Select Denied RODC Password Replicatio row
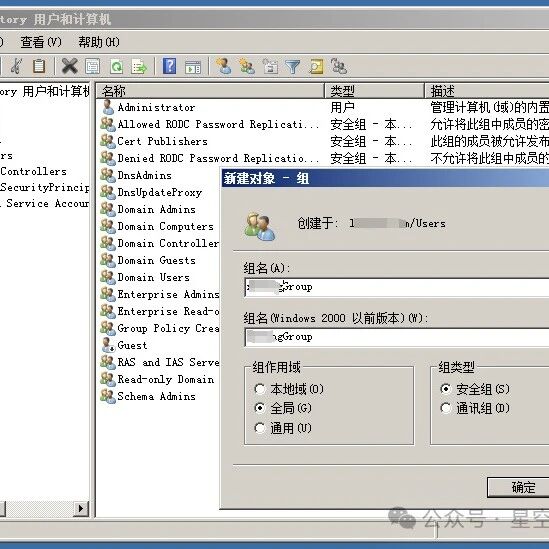This screenshot has height=549, width=549. 210,158
